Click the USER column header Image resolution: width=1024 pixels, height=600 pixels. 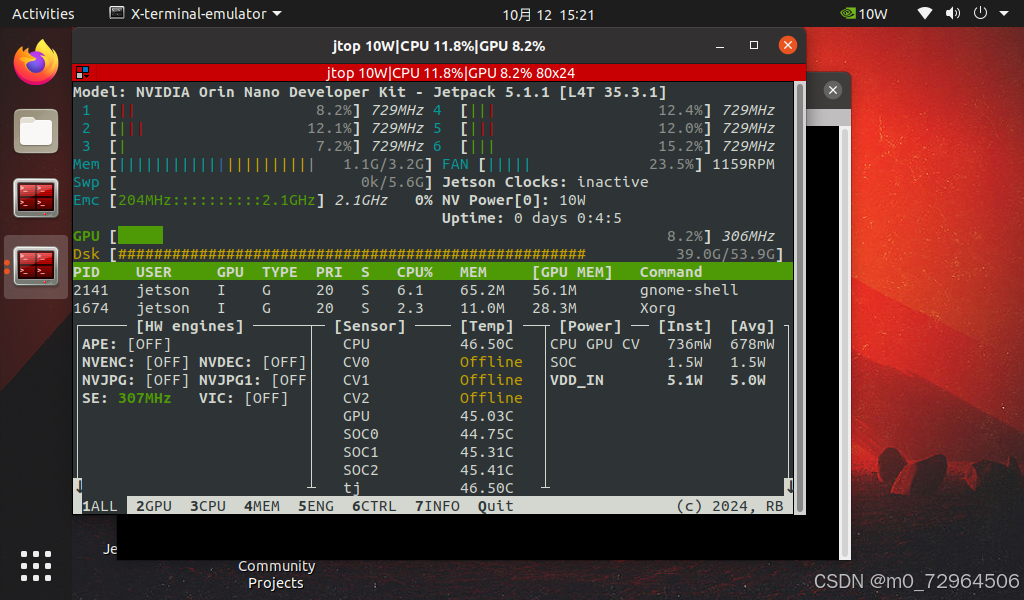point(153,272)
